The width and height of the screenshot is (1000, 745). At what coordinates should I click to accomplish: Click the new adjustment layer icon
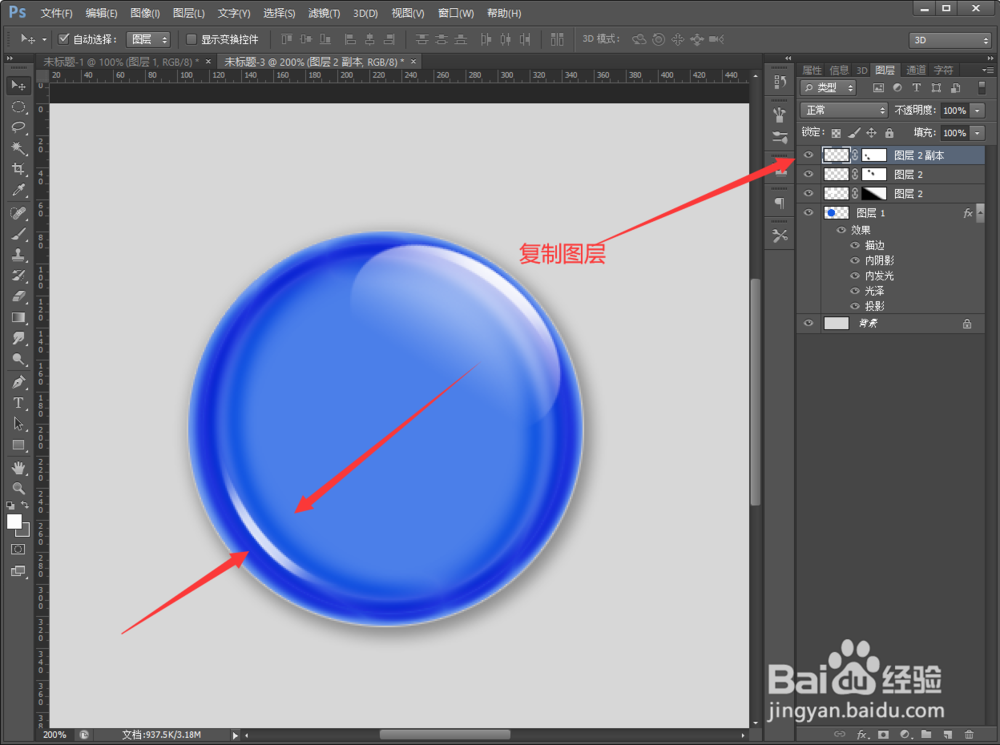(x=904, y=735)
